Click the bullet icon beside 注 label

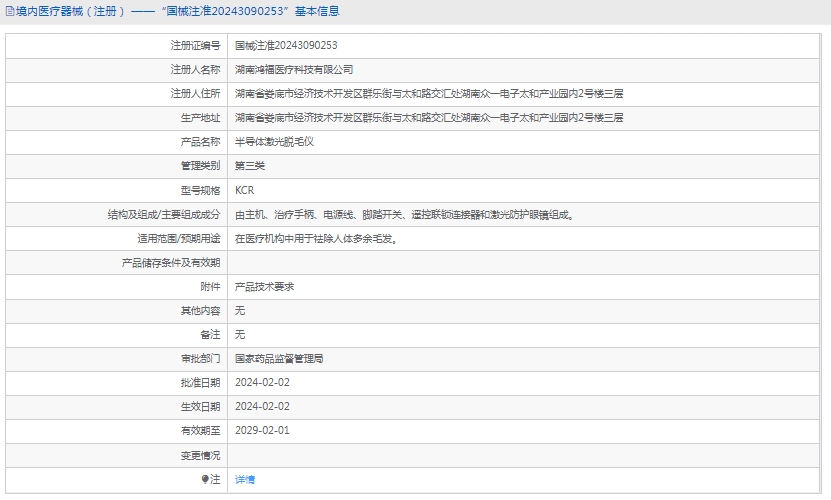(205, 479)
